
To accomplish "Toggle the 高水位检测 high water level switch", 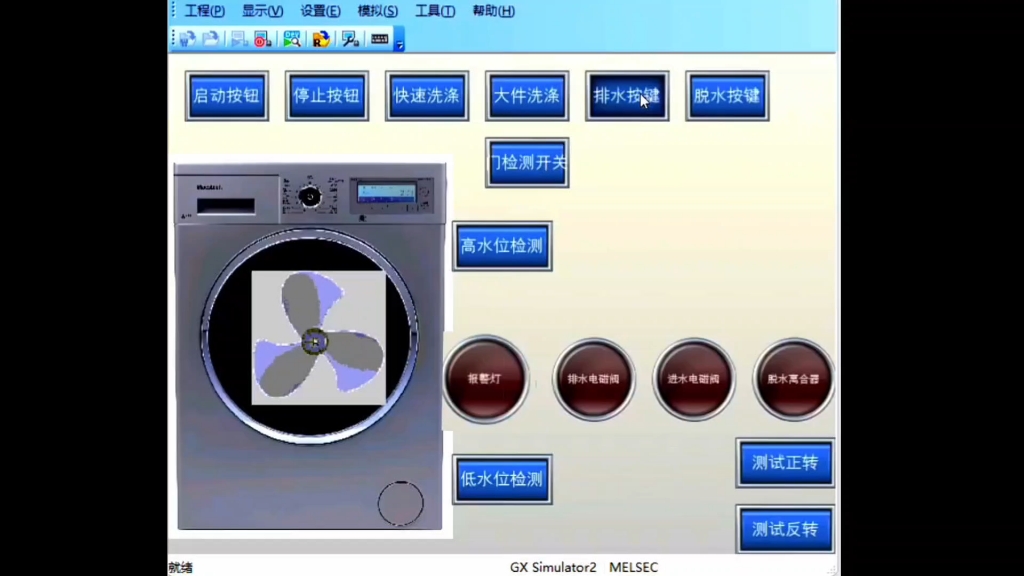I will pyautogui.click(x=502, y=246).
